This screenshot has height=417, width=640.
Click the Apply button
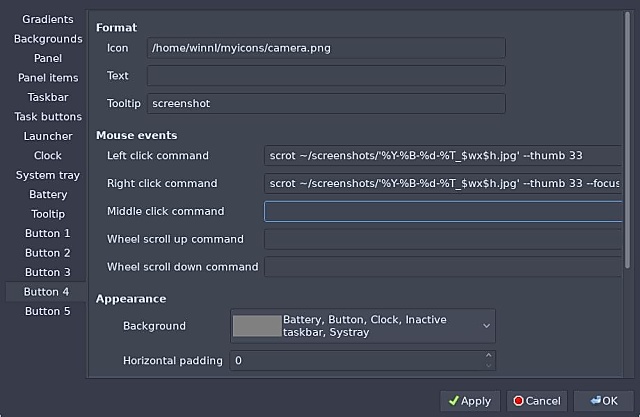point(470,400)
